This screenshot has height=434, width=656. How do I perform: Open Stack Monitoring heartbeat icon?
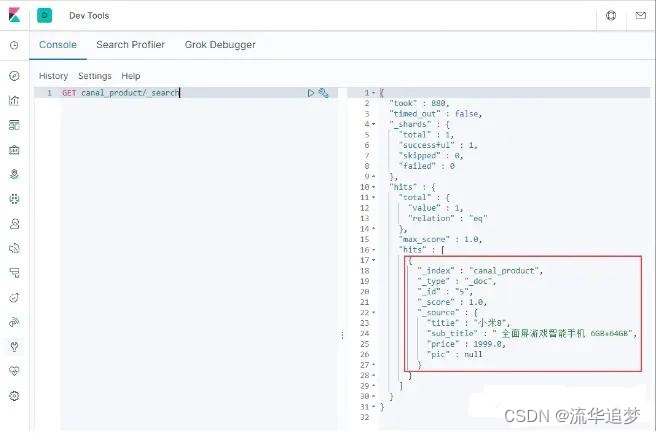click(x=14, y=371)
